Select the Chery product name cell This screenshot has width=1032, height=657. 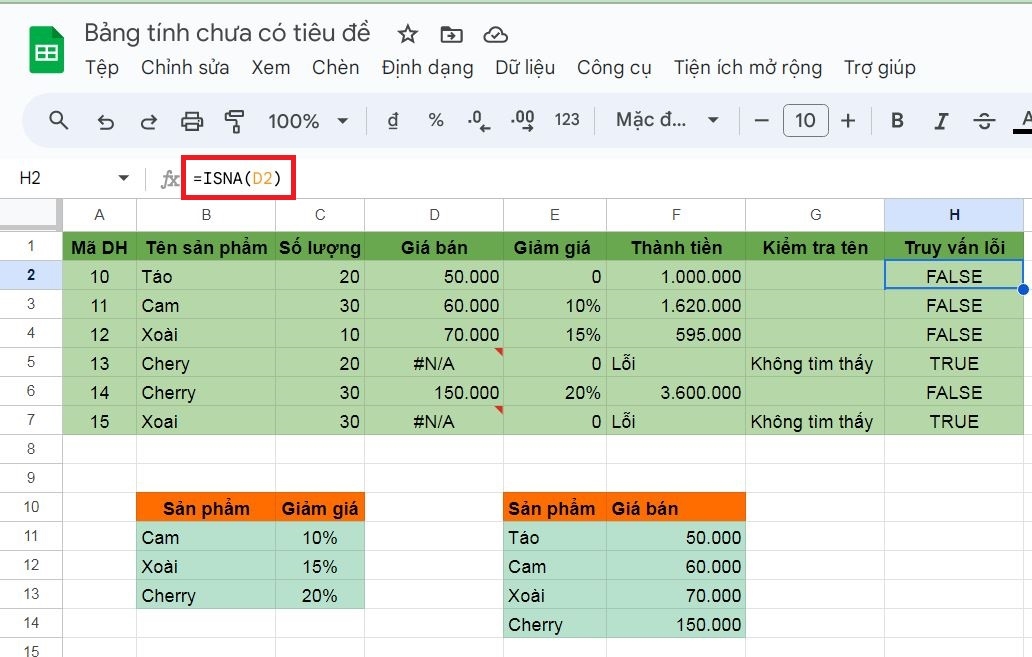pos(206,363)
